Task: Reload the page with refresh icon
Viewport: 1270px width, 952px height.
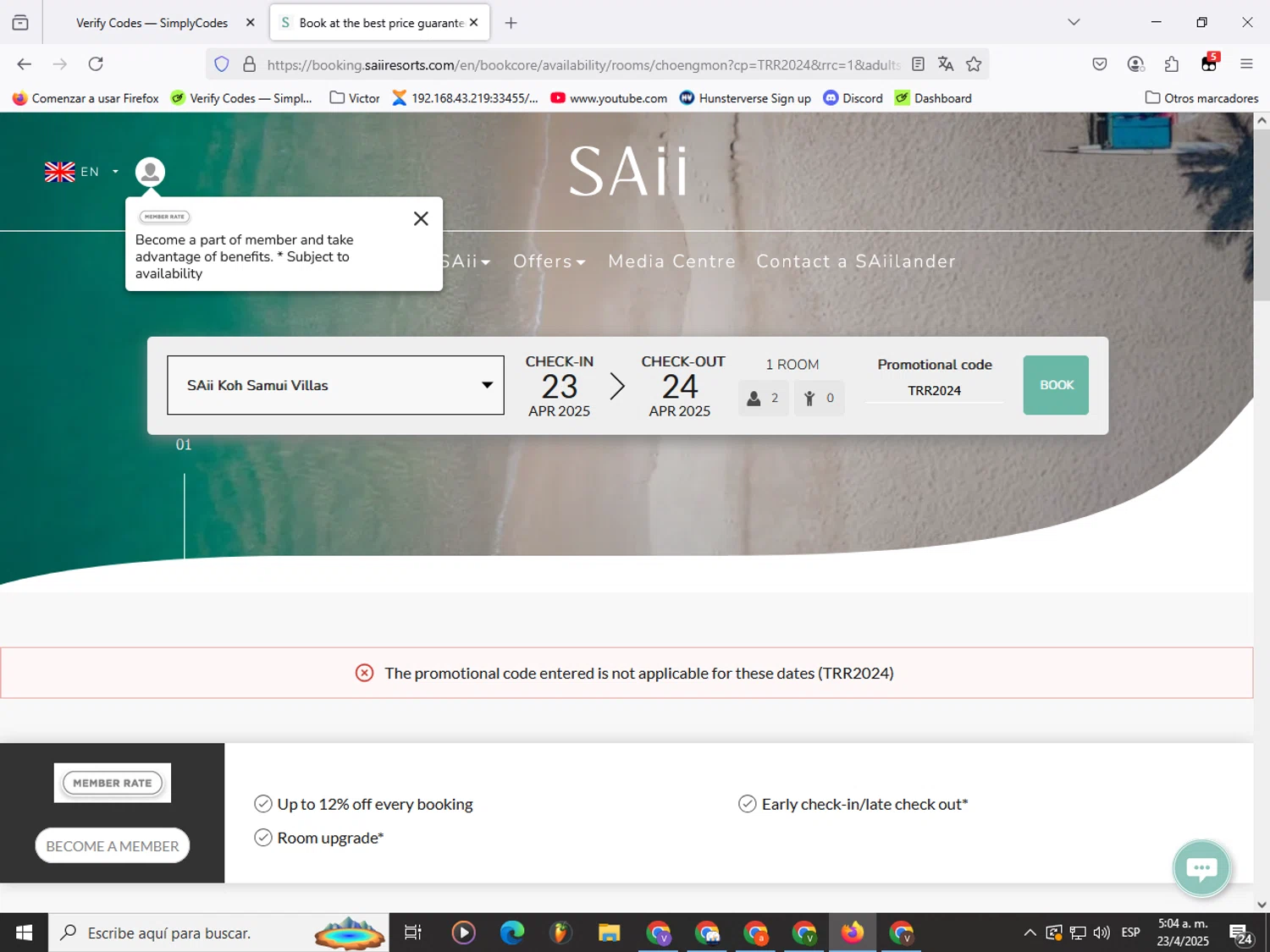Action: click(x=96, y=64)
